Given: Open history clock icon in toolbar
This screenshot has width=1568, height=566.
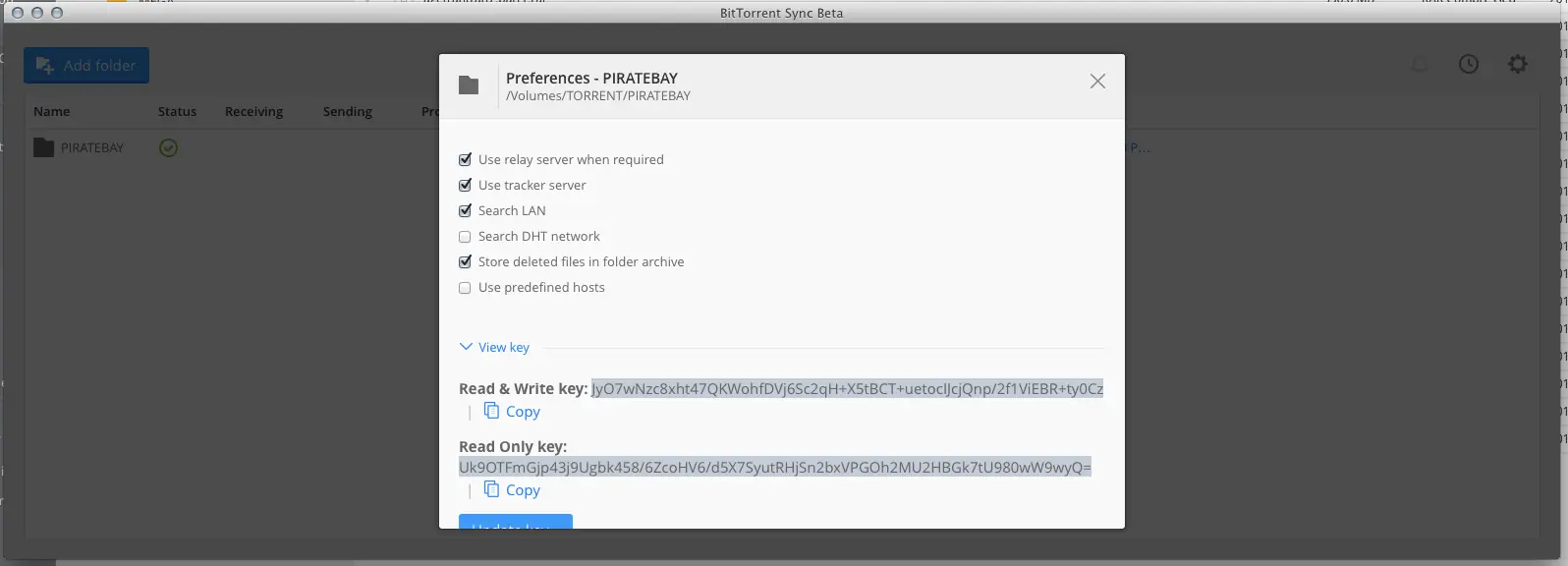Looking at the screenshot, I should 1469,64.
